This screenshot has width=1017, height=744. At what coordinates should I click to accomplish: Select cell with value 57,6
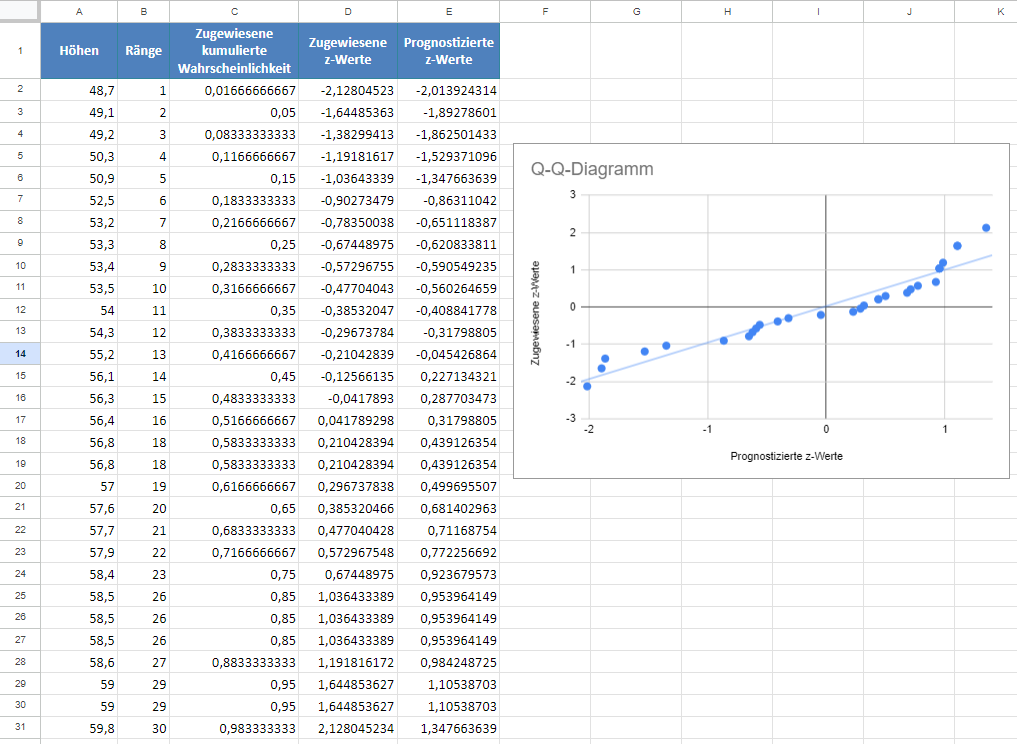click(x=79, y=509)
